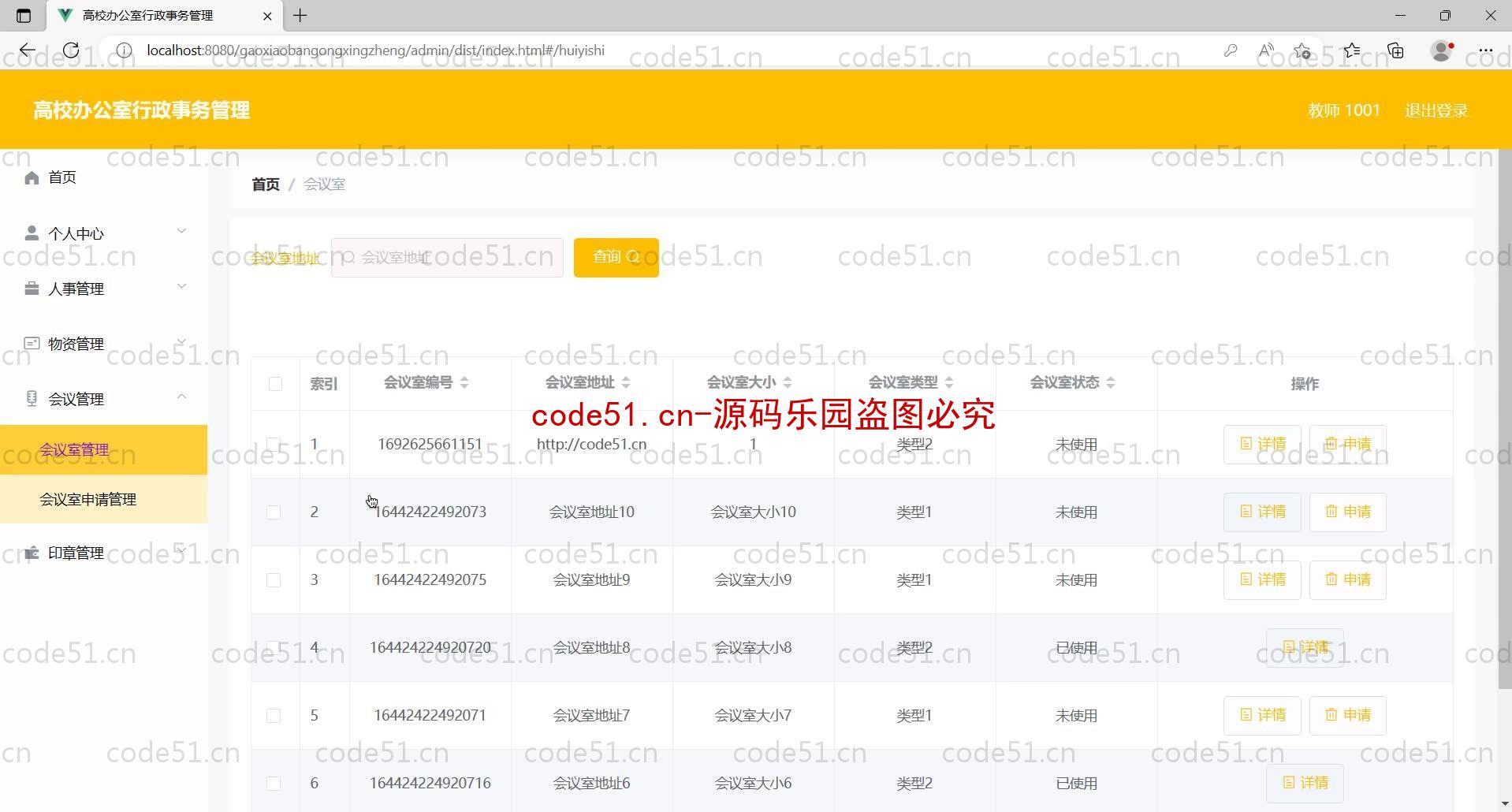Log out via 退出登录
This screenshot has height=812, width=1512.
click(1436, 110)
